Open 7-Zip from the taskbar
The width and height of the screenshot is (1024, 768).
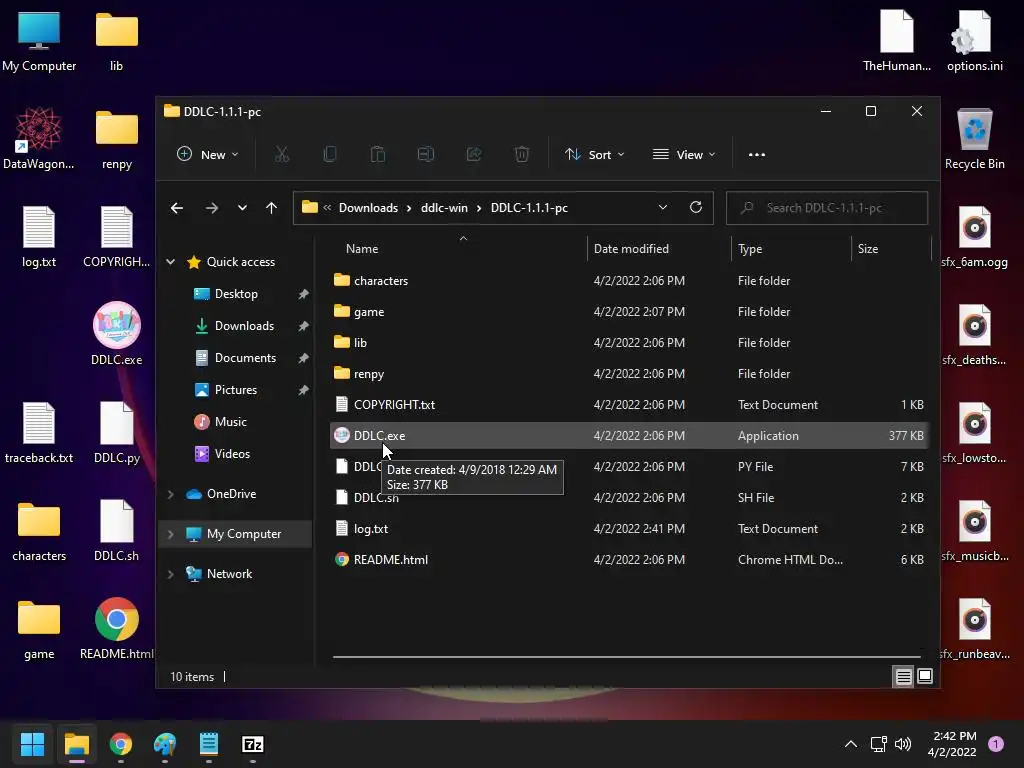(253, 744)
